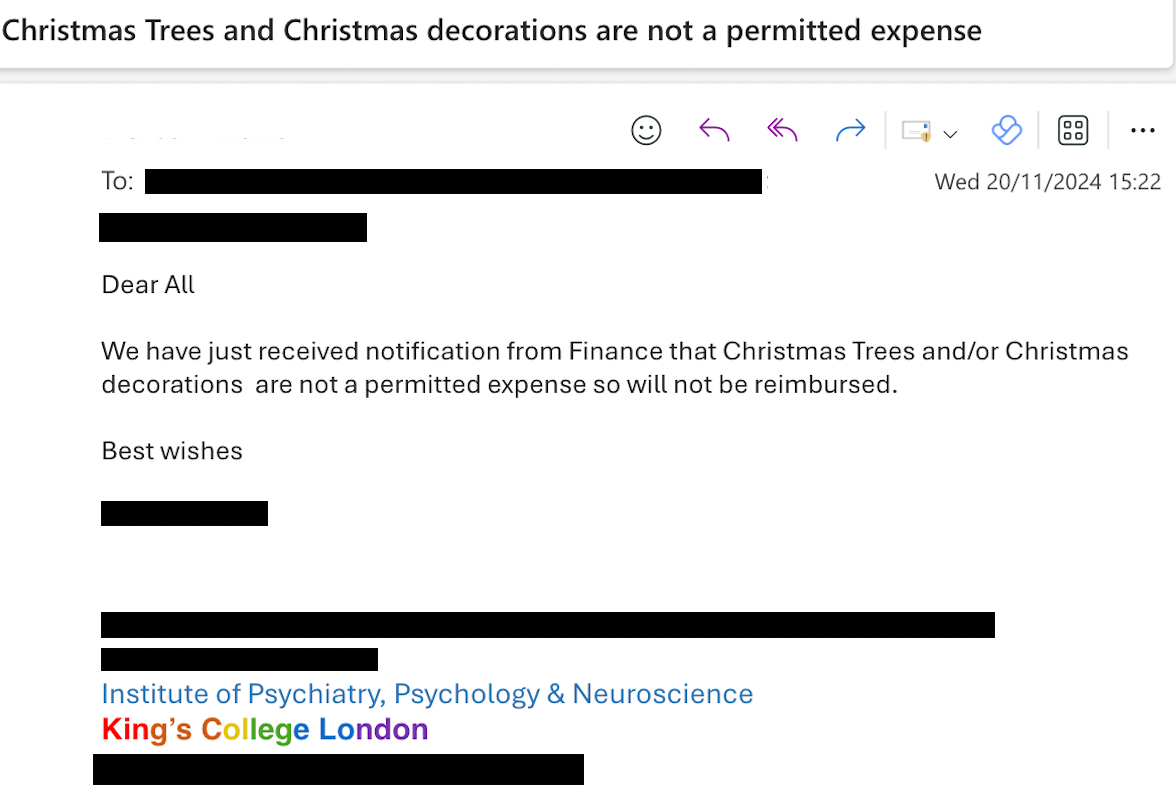Screen dimensions: 1176x800
Task: Click the redacted recipient list after To:
Action: coord(454,182)
